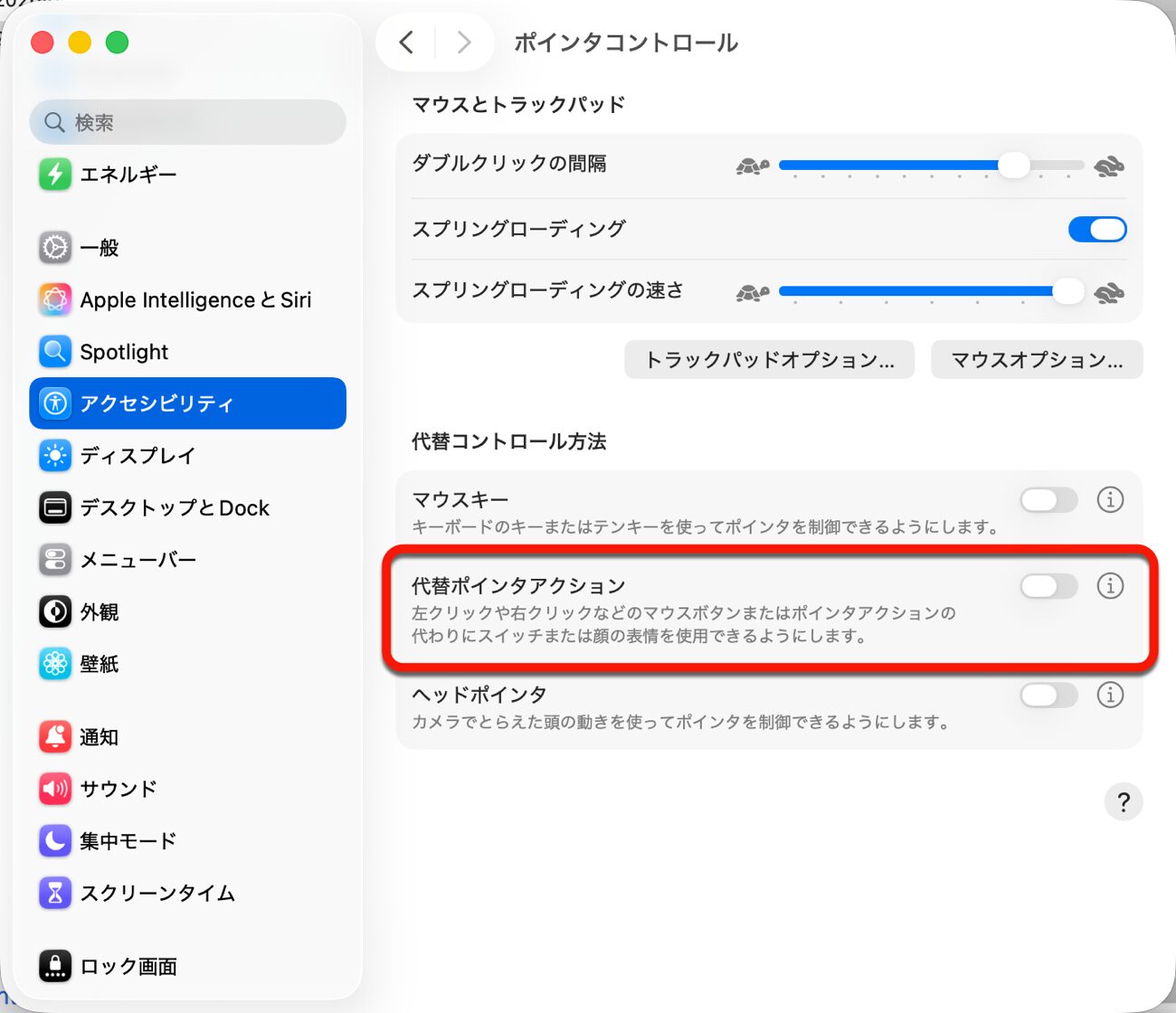Click the Apple Intelligence と Siri icon
Viewport: 1176px width, 1013px height.
[x=55, y=299]
